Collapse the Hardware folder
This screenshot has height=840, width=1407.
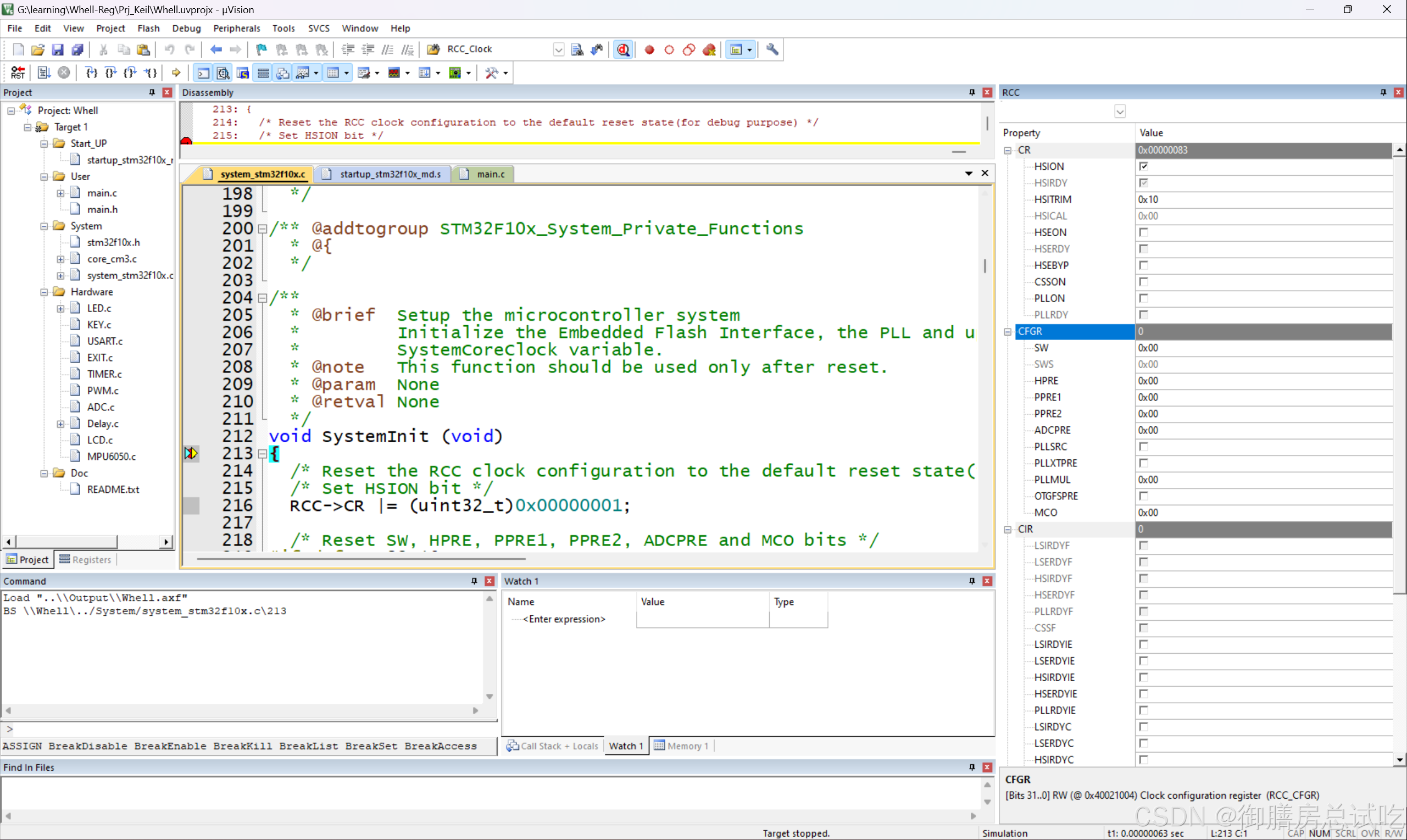(x=44, y=292)
